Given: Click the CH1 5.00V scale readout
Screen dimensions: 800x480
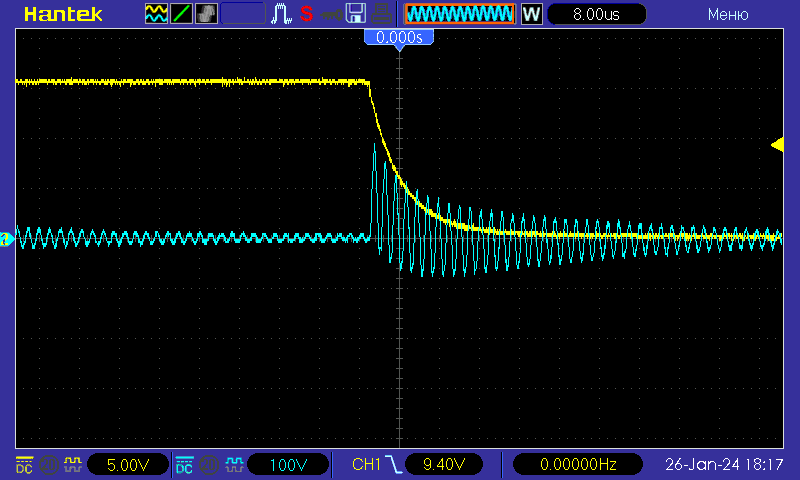Looking at the screenshot, I should pyautogui.click(x=128, y=465).
